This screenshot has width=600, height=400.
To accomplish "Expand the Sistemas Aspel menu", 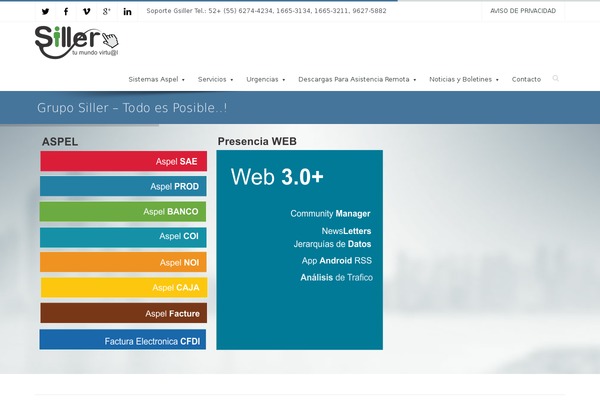I will [157, 79].
